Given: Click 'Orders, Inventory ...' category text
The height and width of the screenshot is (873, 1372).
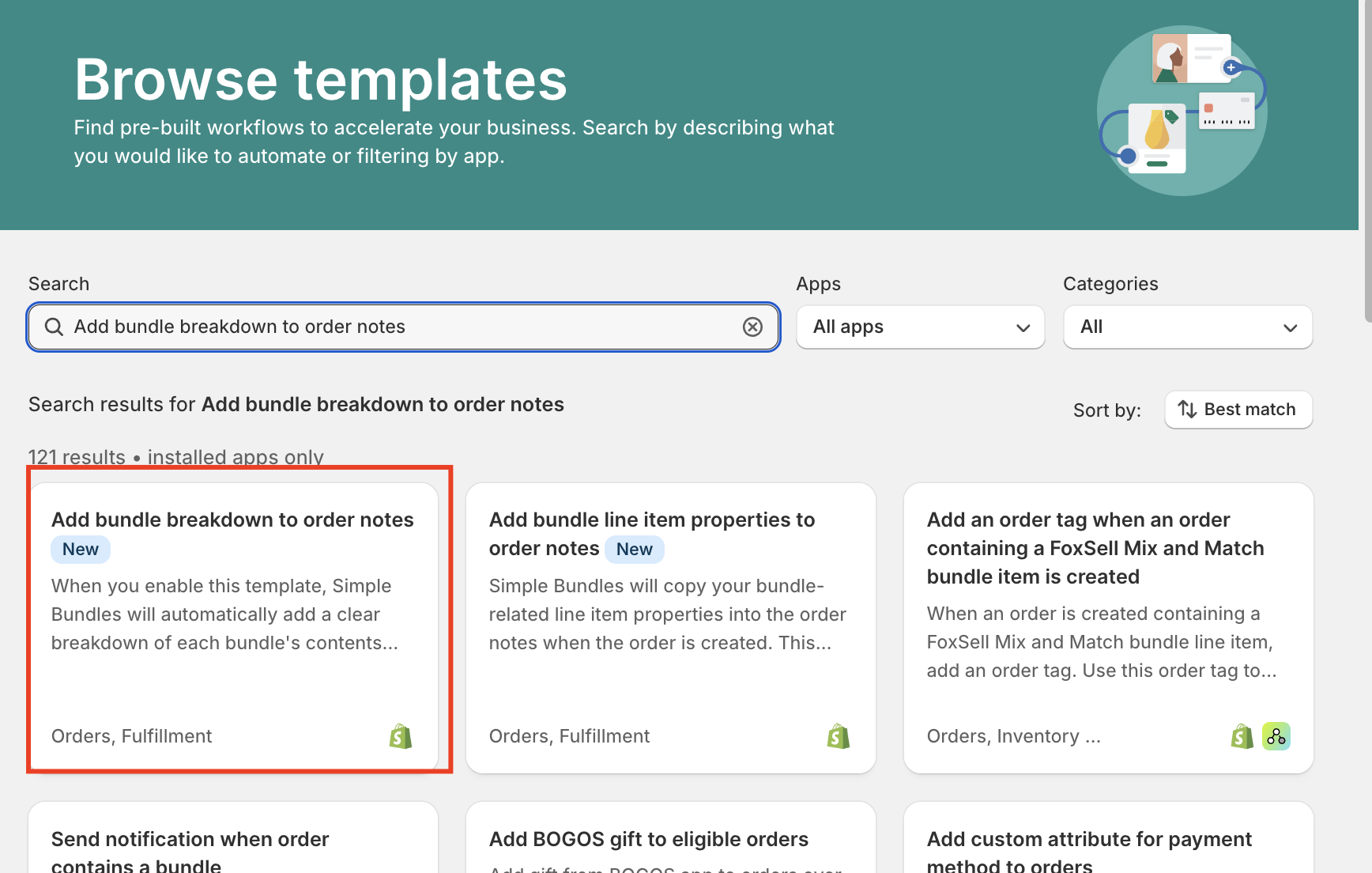Looking at the screenshot, I should pyautogui.click(x=1014, y=736).
